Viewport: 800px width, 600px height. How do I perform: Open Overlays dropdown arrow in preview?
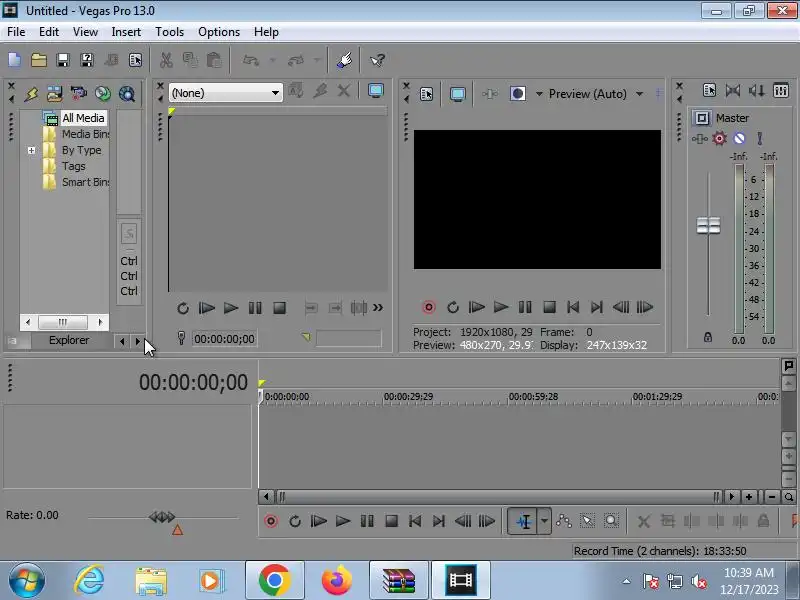(x=539, y=94)
